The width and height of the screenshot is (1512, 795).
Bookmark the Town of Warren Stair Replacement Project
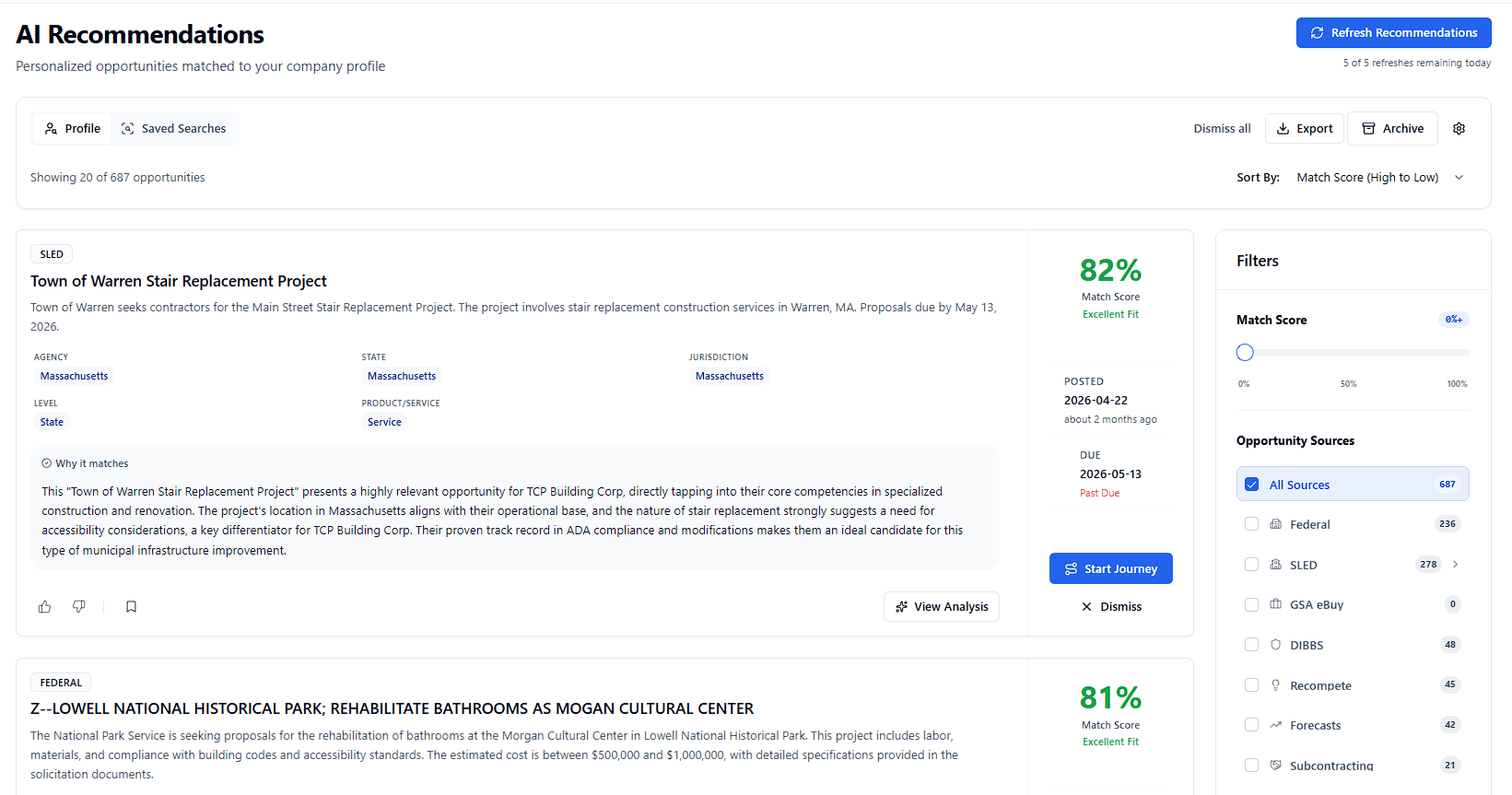[x=131, y=606]
